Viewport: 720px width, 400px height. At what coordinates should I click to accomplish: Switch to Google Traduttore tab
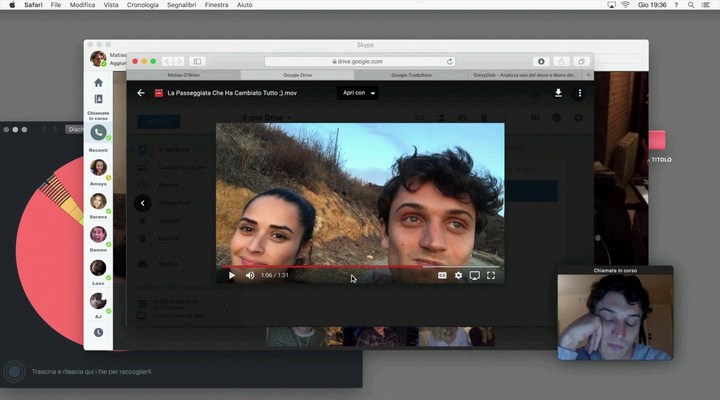pyautogui.click(x=411, y=75)
